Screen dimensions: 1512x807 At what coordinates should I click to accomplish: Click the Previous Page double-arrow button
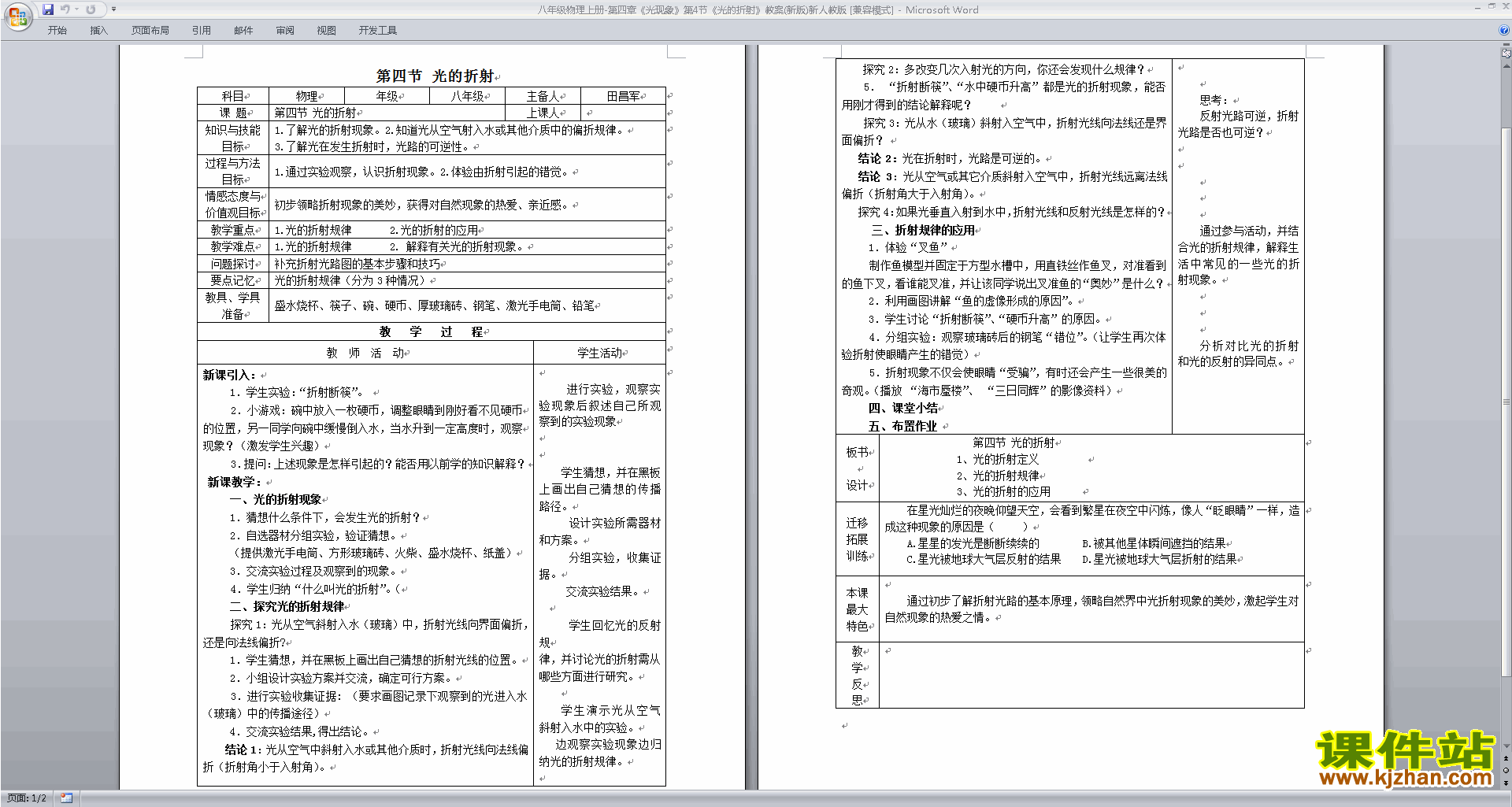(x=1506, y=758)
